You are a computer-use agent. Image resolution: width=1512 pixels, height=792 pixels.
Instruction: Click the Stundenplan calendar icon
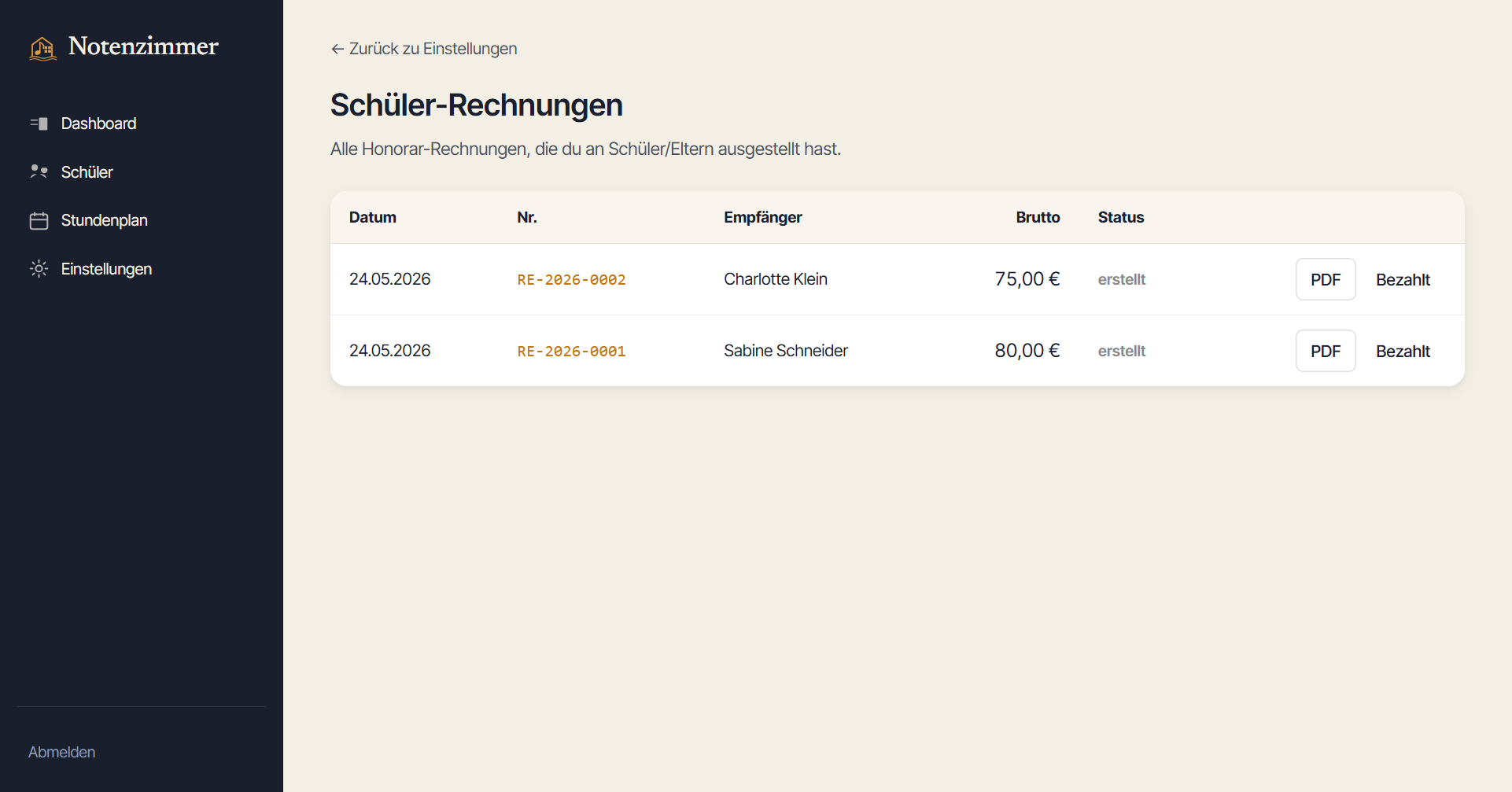[39, 221]
